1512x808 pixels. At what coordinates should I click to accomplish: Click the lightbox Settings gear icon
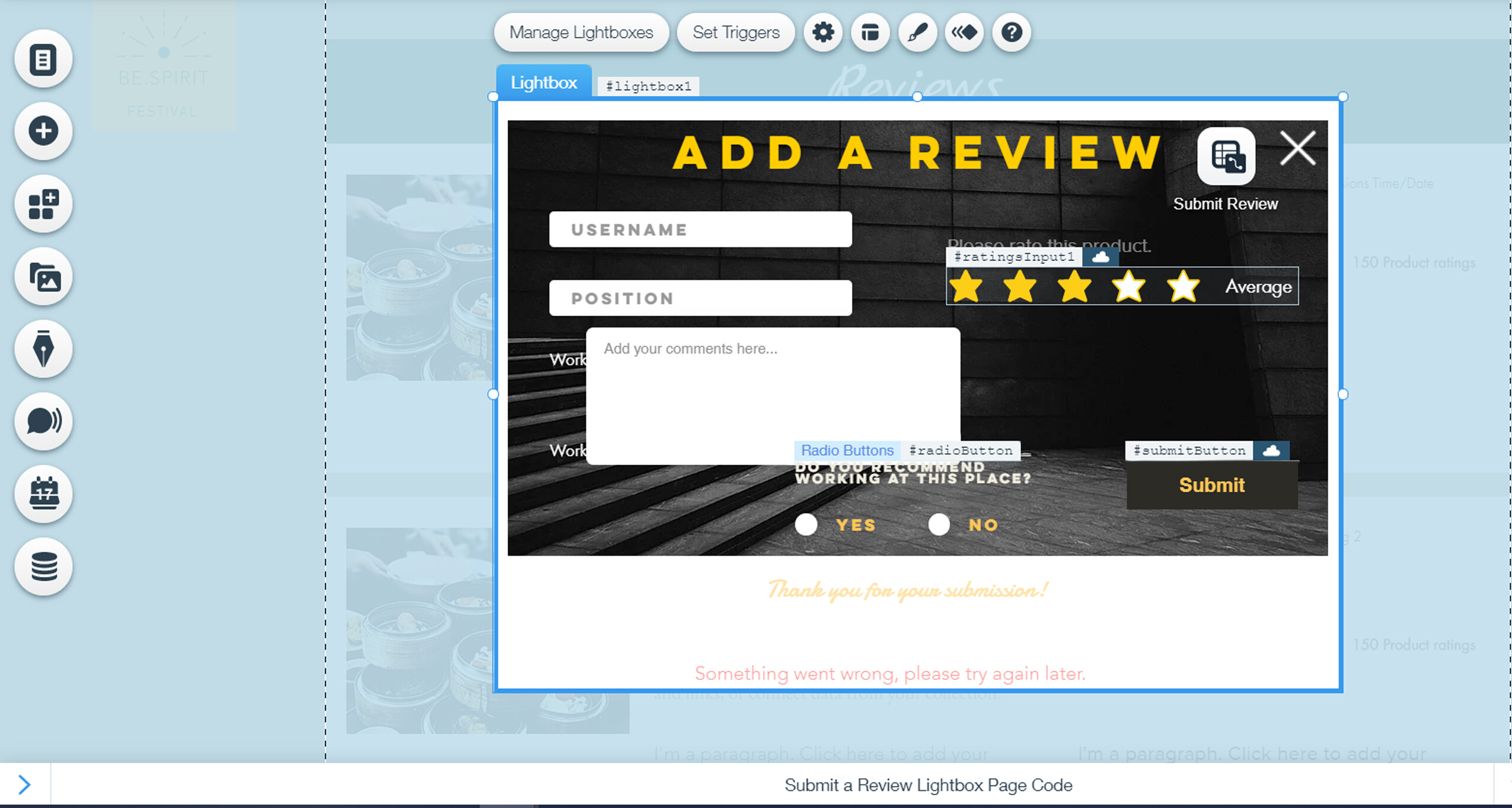click(x=822, y=32)
